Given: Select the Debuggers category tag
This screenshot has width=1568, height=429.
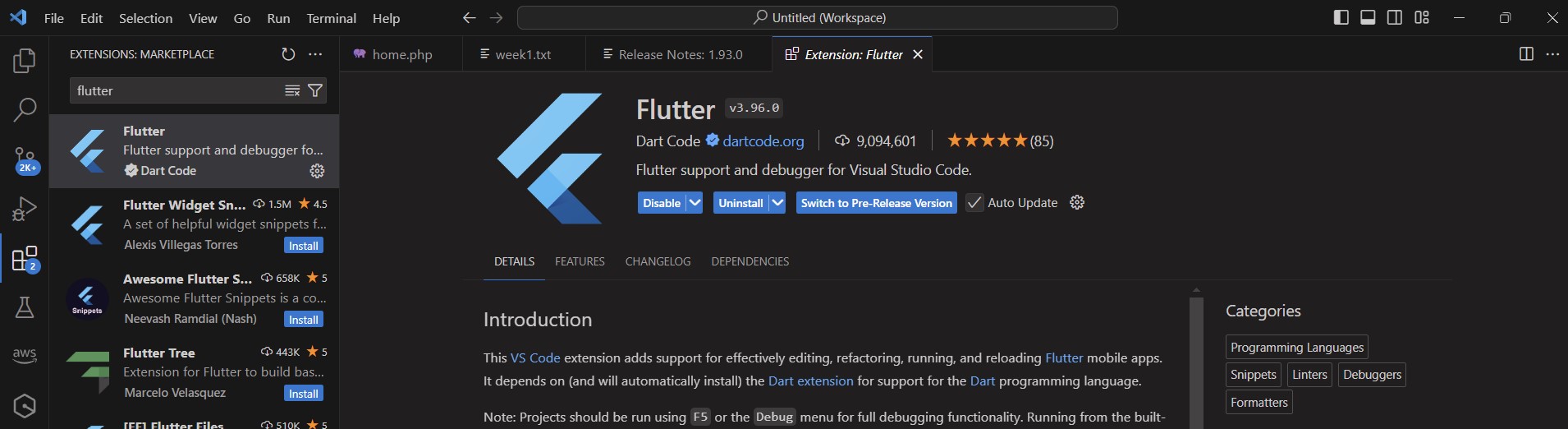Looking at the screenshot, I should click(x=1372, y=375).
